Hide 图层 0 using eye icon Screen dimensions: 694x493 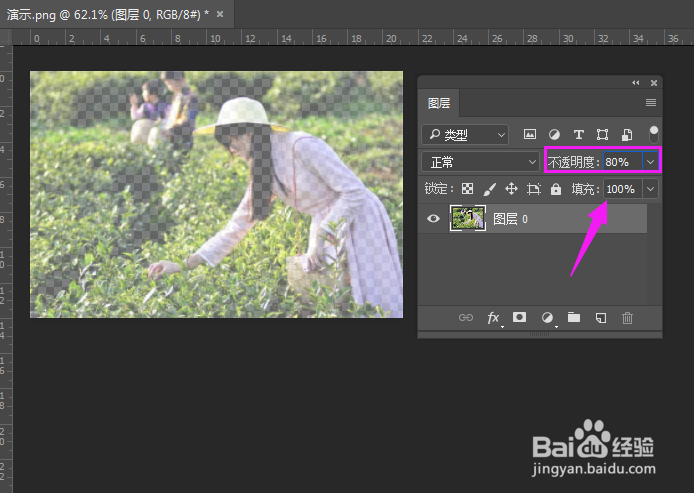pyautogui.click(x=433, y=219)
